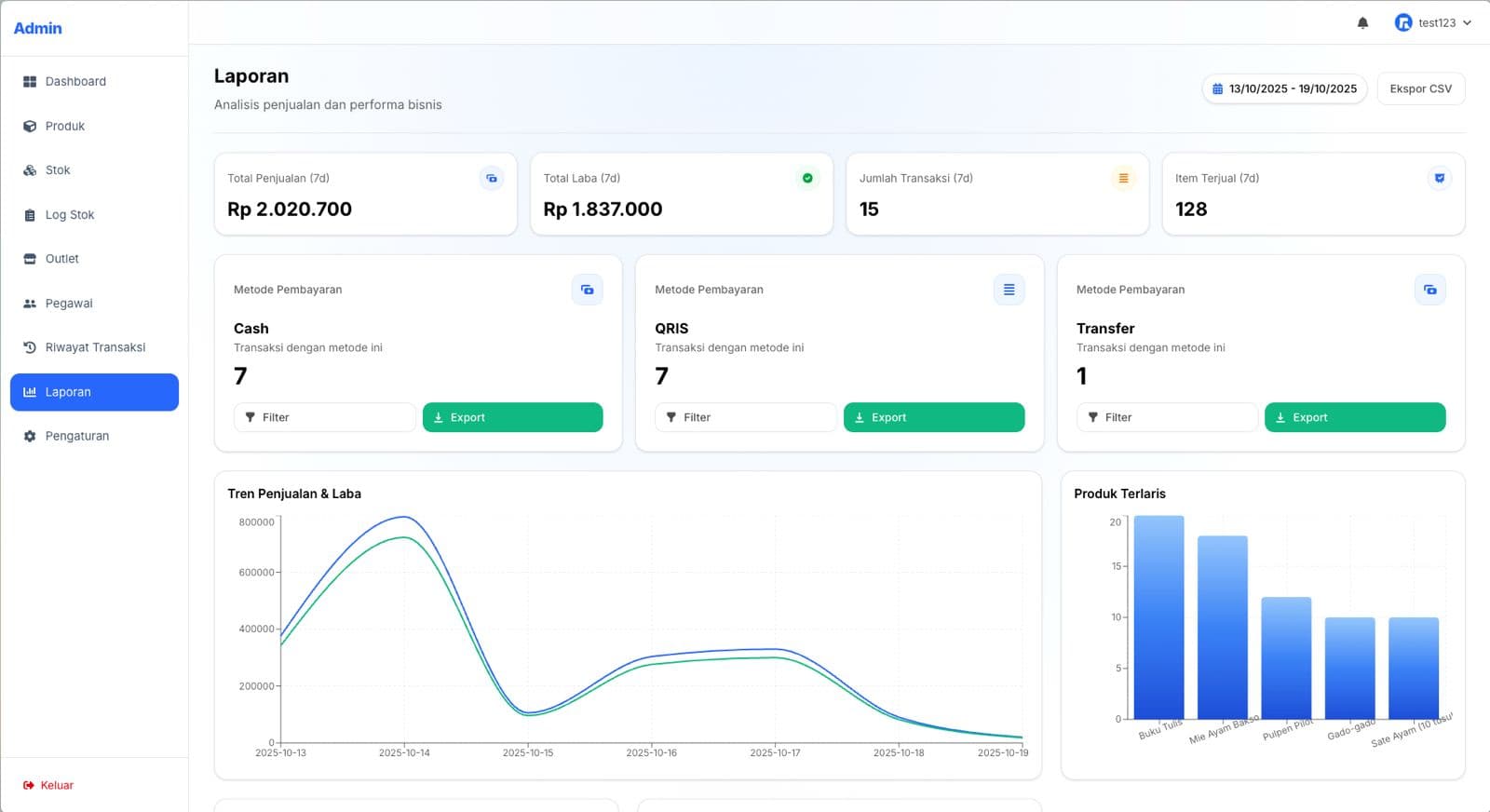
Task: Open the Filter control on Cash card
Action: click(324, 417)
